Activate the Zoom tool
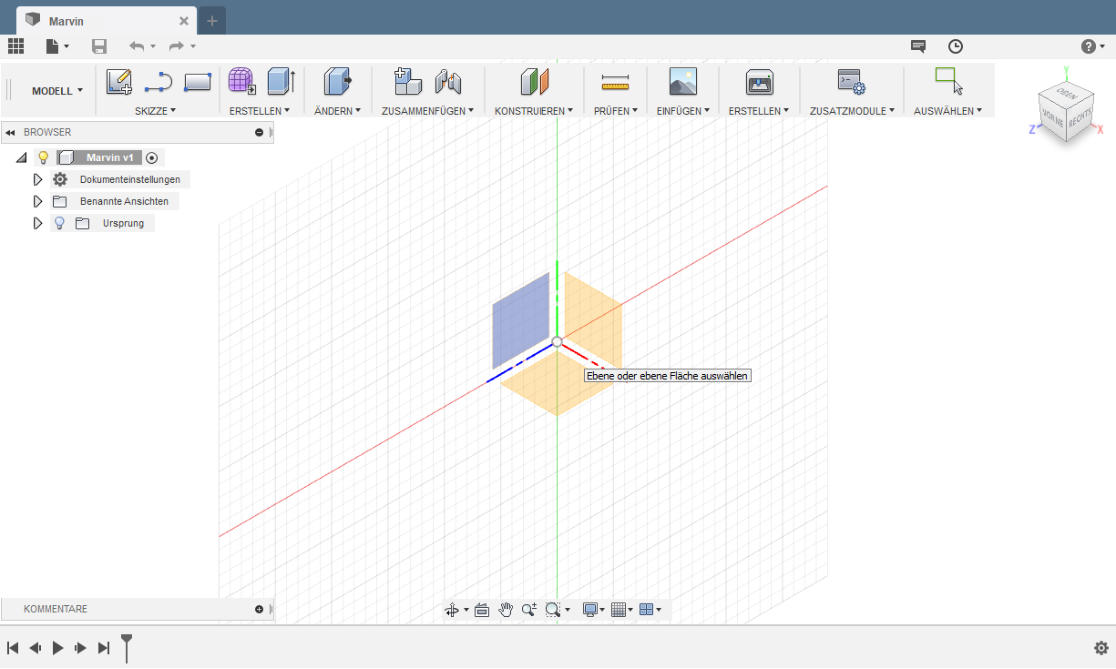Viewport: 1116px width, 669px height. (x=529, y=610)
